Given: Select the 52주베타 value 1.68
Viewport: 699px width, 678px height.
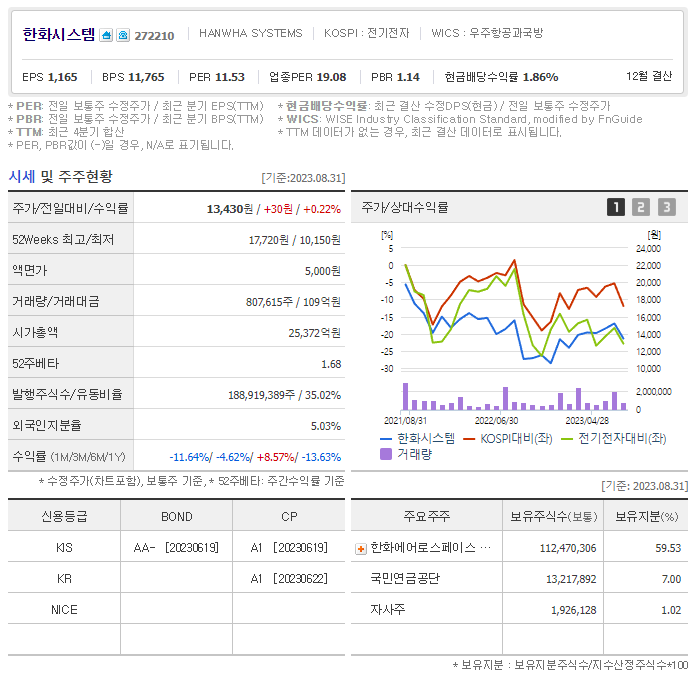Looking at the screenshot, I should pyautogui.click(x=331, y=364).
